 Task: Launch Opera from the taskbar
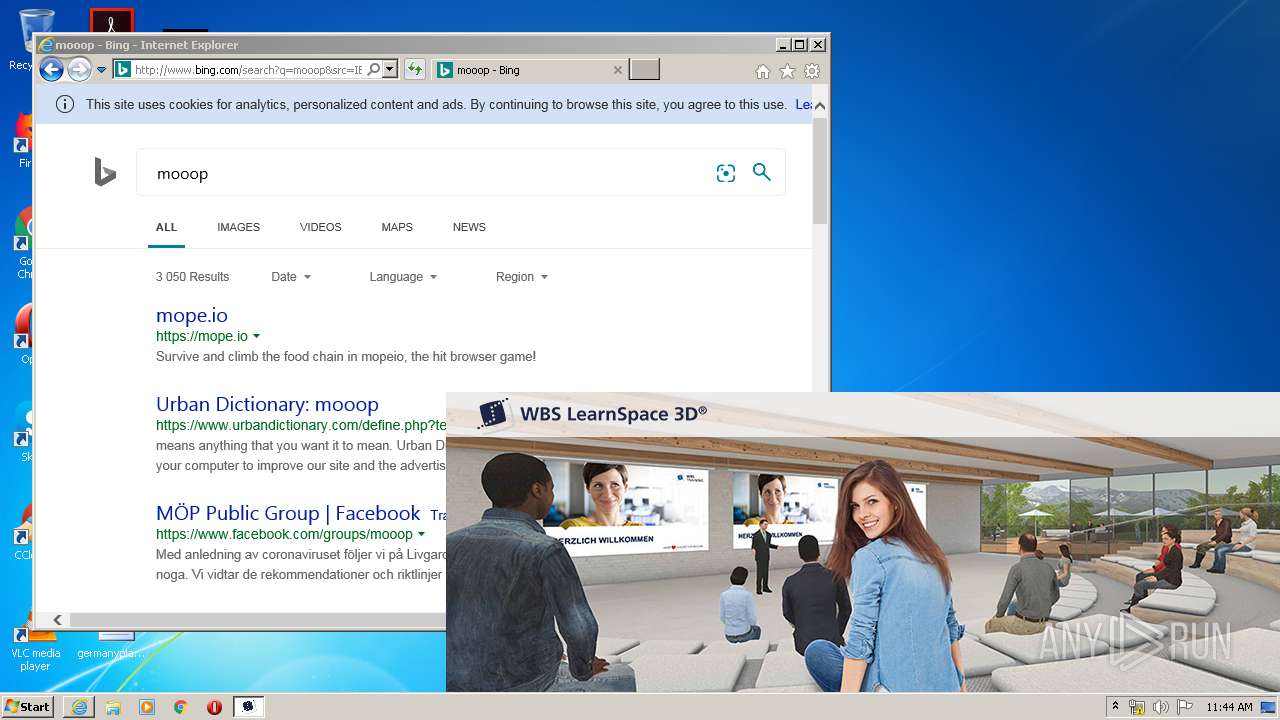click(x=214, y=707)
